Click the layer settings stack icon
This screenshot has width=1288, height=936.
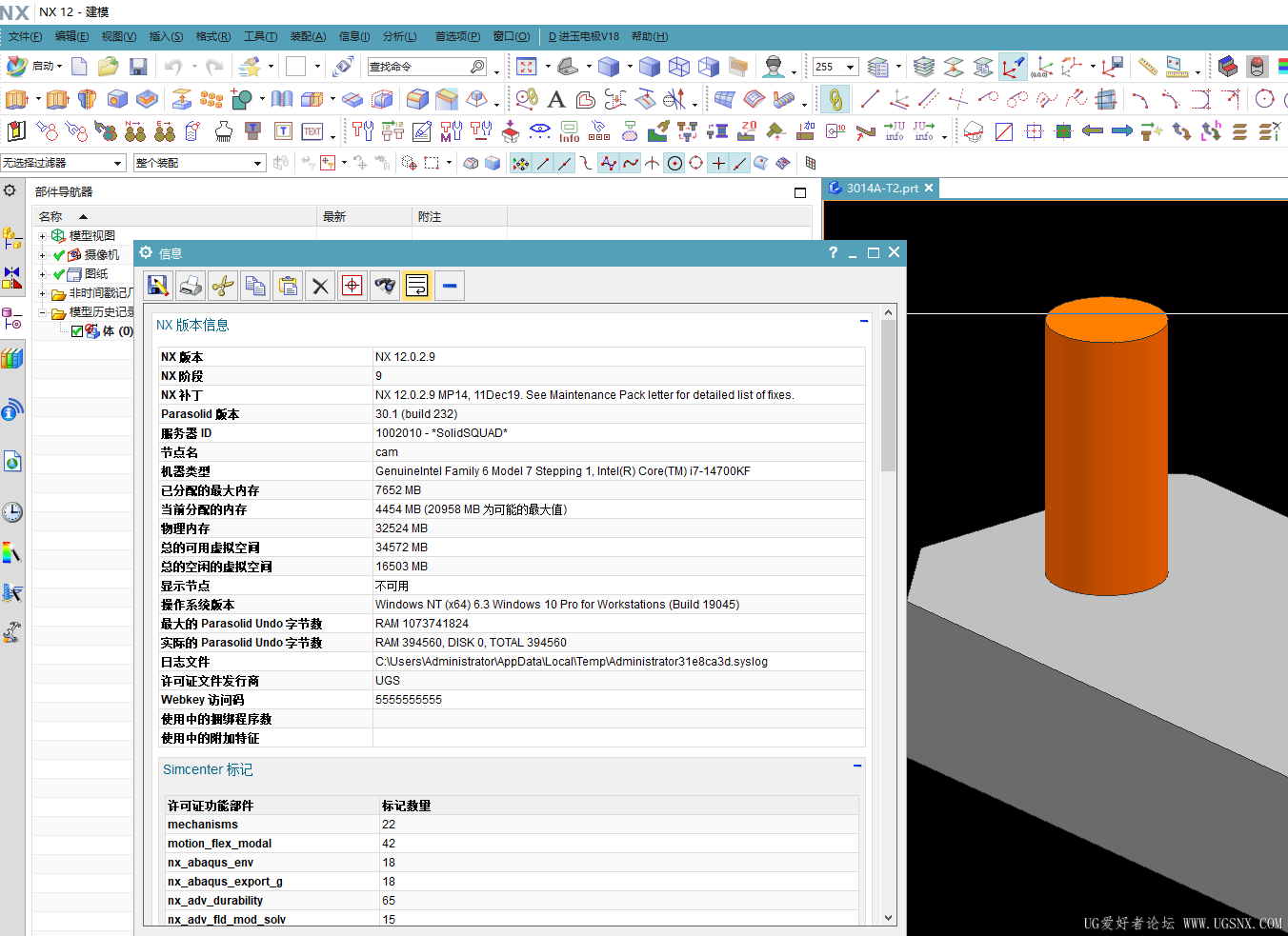[x=923, y=66]
